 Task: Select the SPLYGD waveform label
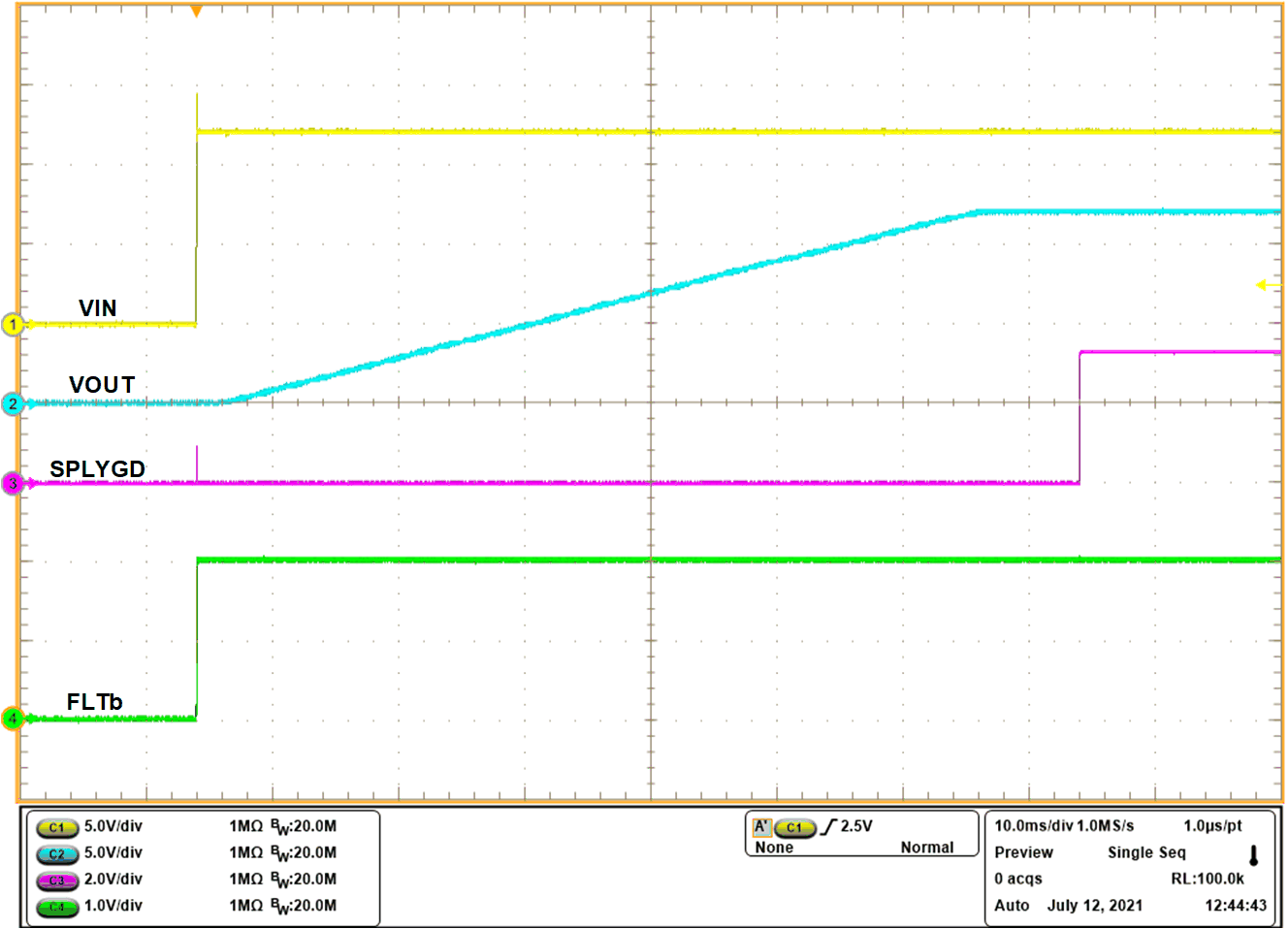click(98, 469)
